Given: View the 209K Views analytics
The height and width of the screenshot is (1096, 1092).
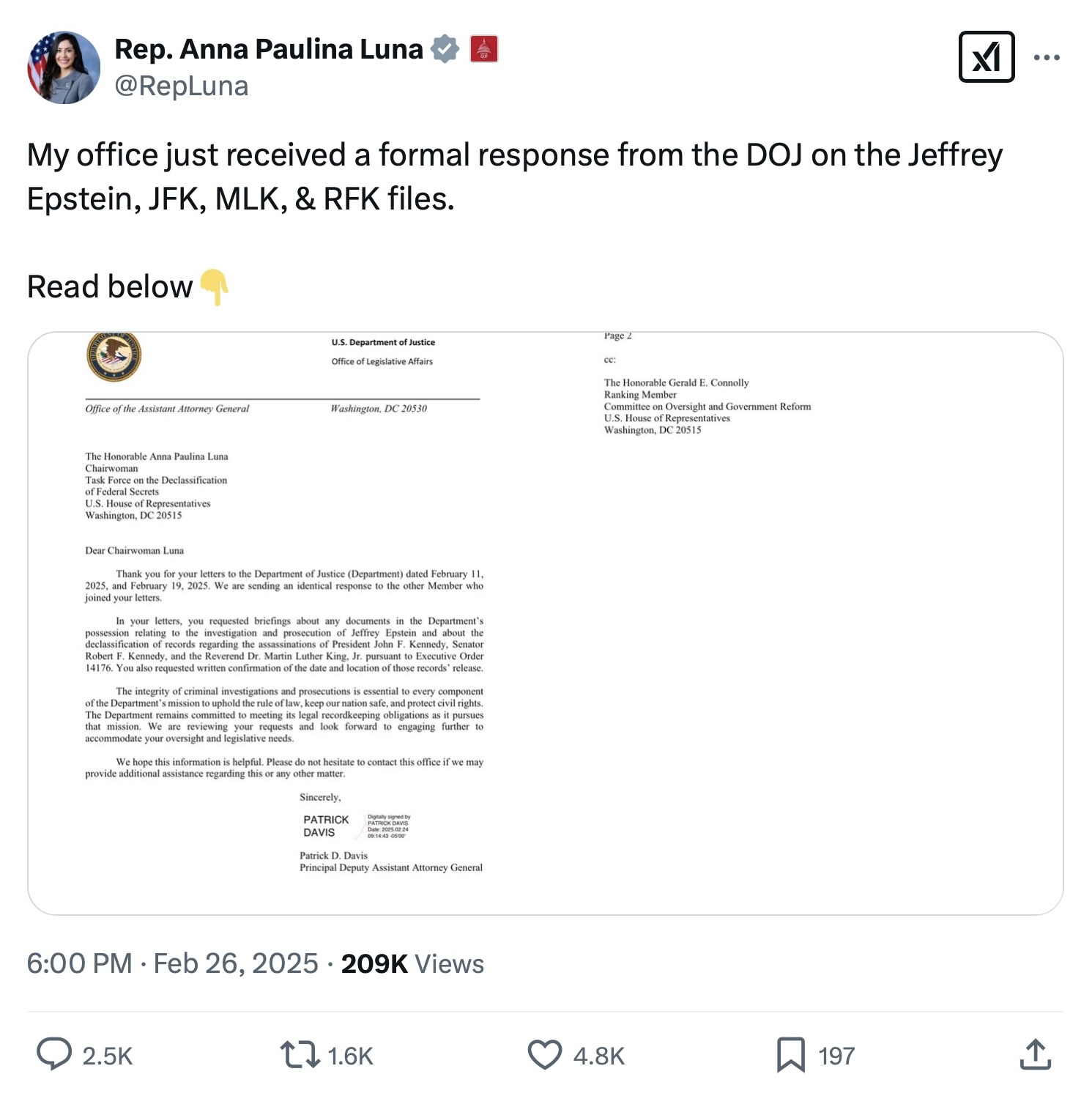Looking at the screenshot, I should coord(412,963).
